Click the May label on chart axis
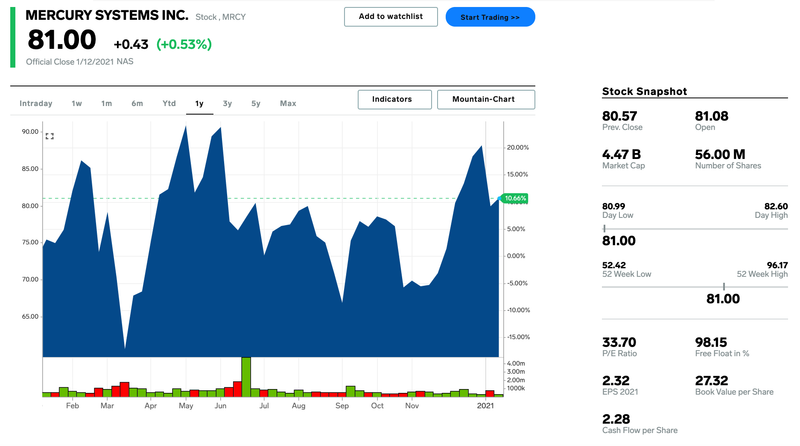Image resolution: width=800 pixels, height=446 pixels. tap(186, 406)
